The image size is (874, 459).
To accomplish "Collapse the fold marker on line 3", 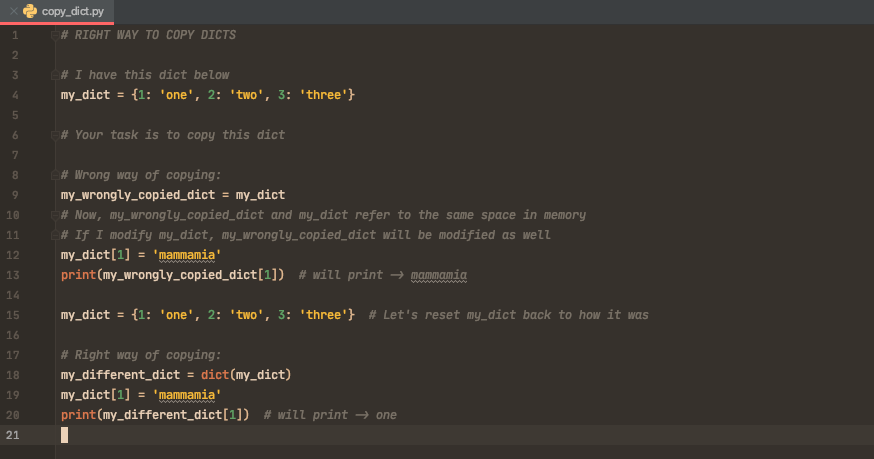I will (x=55, y=75).
